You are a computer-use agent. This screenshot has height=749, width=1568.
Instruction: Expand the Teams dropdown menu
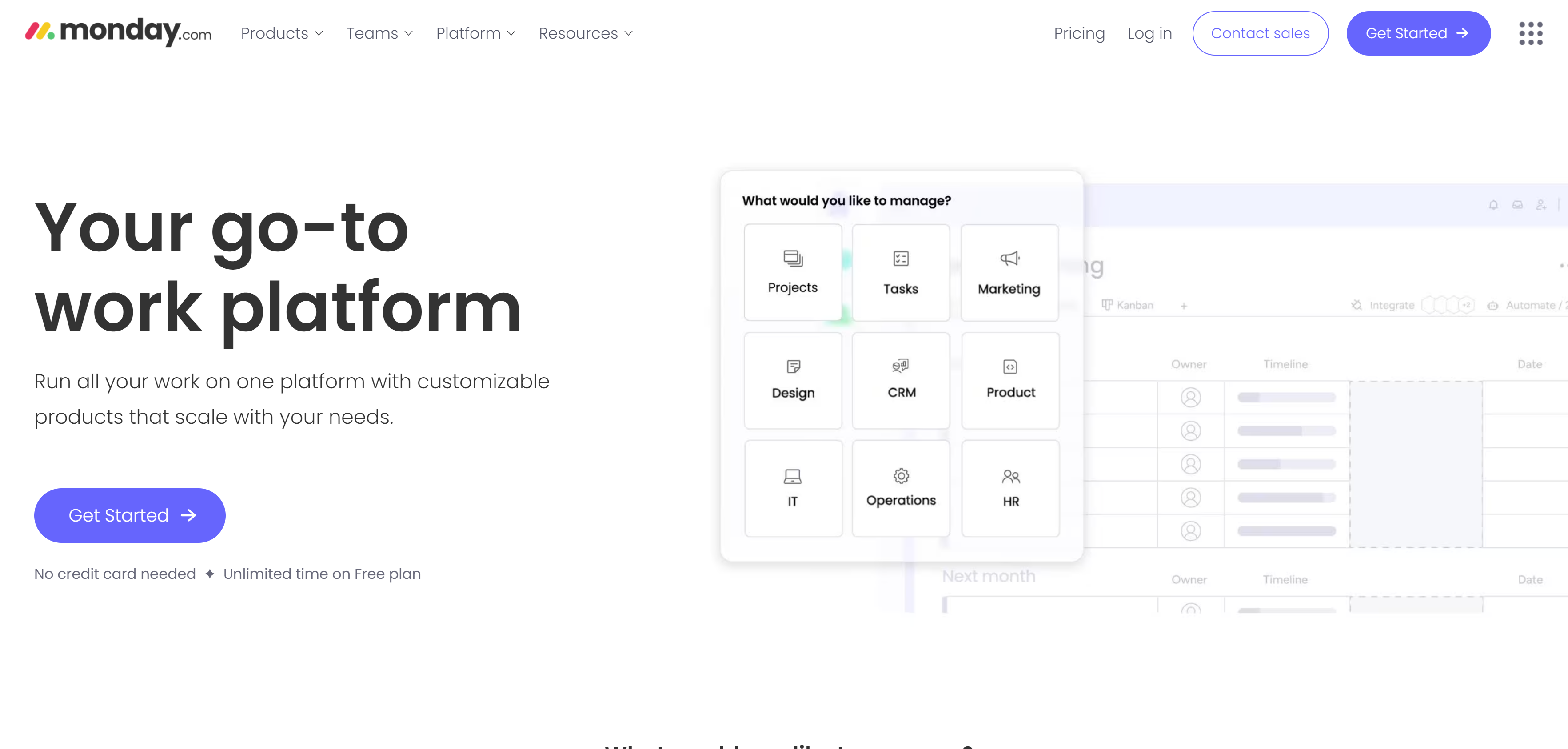click(379, 33)
